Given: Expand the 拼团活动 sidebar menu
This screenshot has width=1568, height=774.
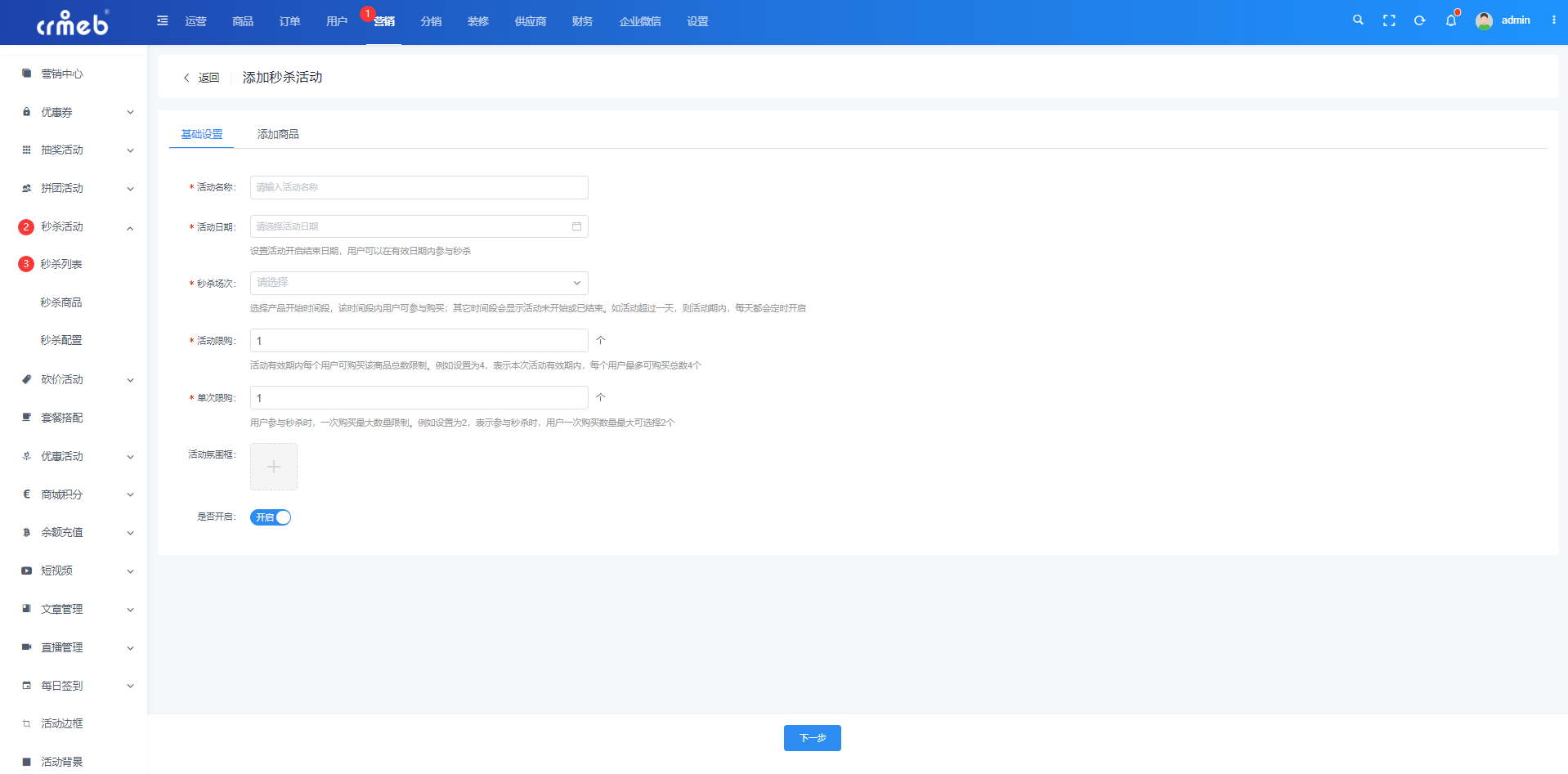Looking at the screenshot, I should pos(78,188).
